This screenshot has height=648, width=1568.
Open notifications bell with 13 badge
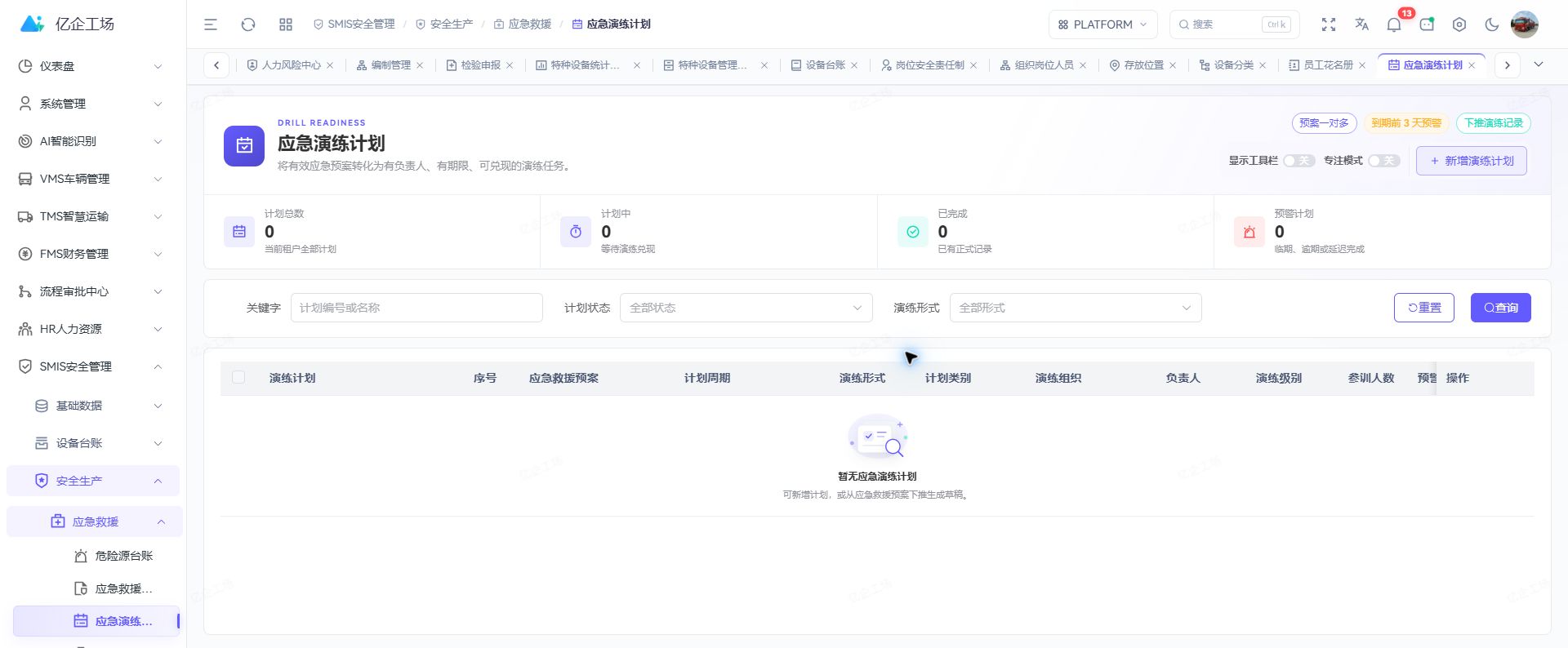pyautogui.click(x=1394, y=24)
